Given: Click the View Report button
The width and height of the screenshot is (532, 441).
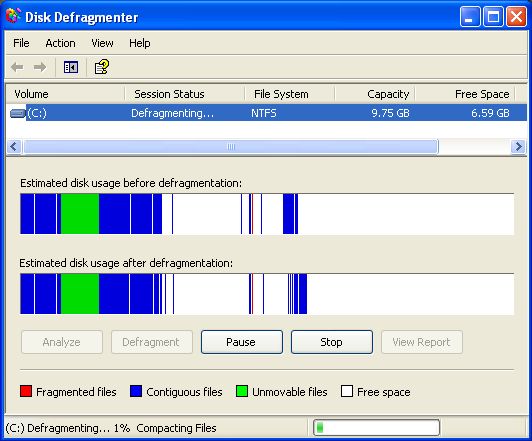Looking at the screenshot, I should coord(421,342).
